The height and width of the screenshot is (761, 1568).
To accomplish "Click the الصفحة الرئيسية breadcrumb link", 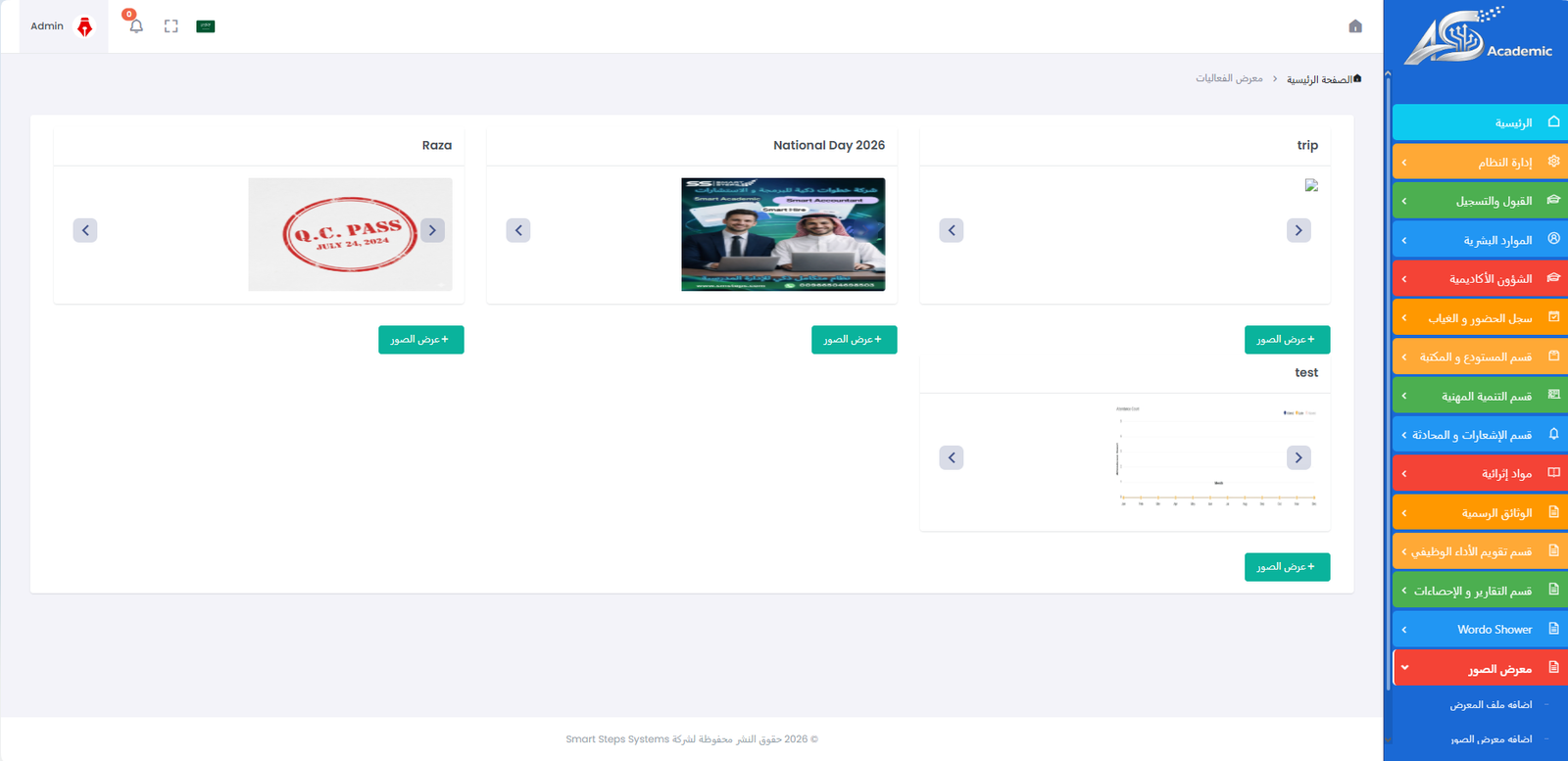I will [x=1323, y=79].
